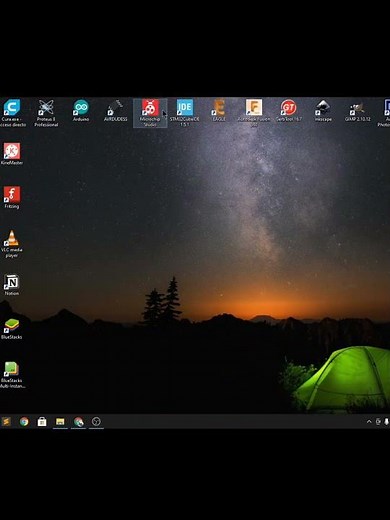
Task: Open the Cura desktop shortcut
Action: (12, 112)
